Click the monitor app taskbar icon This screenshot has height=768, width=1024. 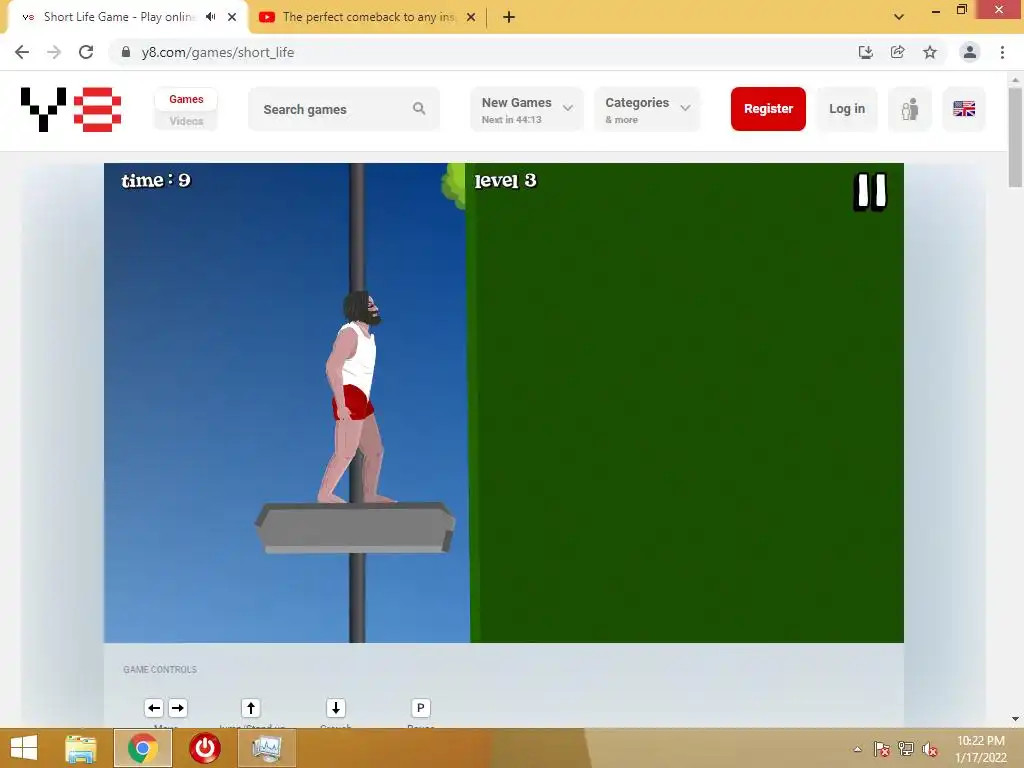(266, 748)
